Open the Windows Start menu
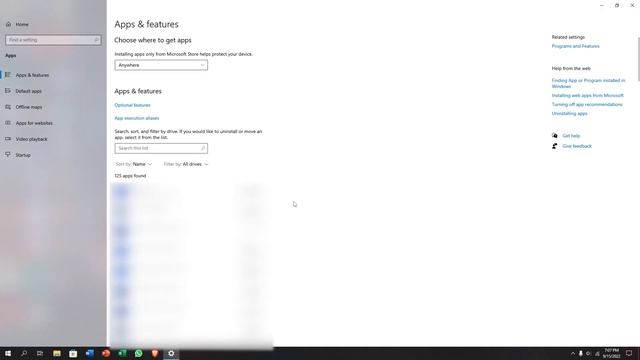 click(x=8, y=353)
